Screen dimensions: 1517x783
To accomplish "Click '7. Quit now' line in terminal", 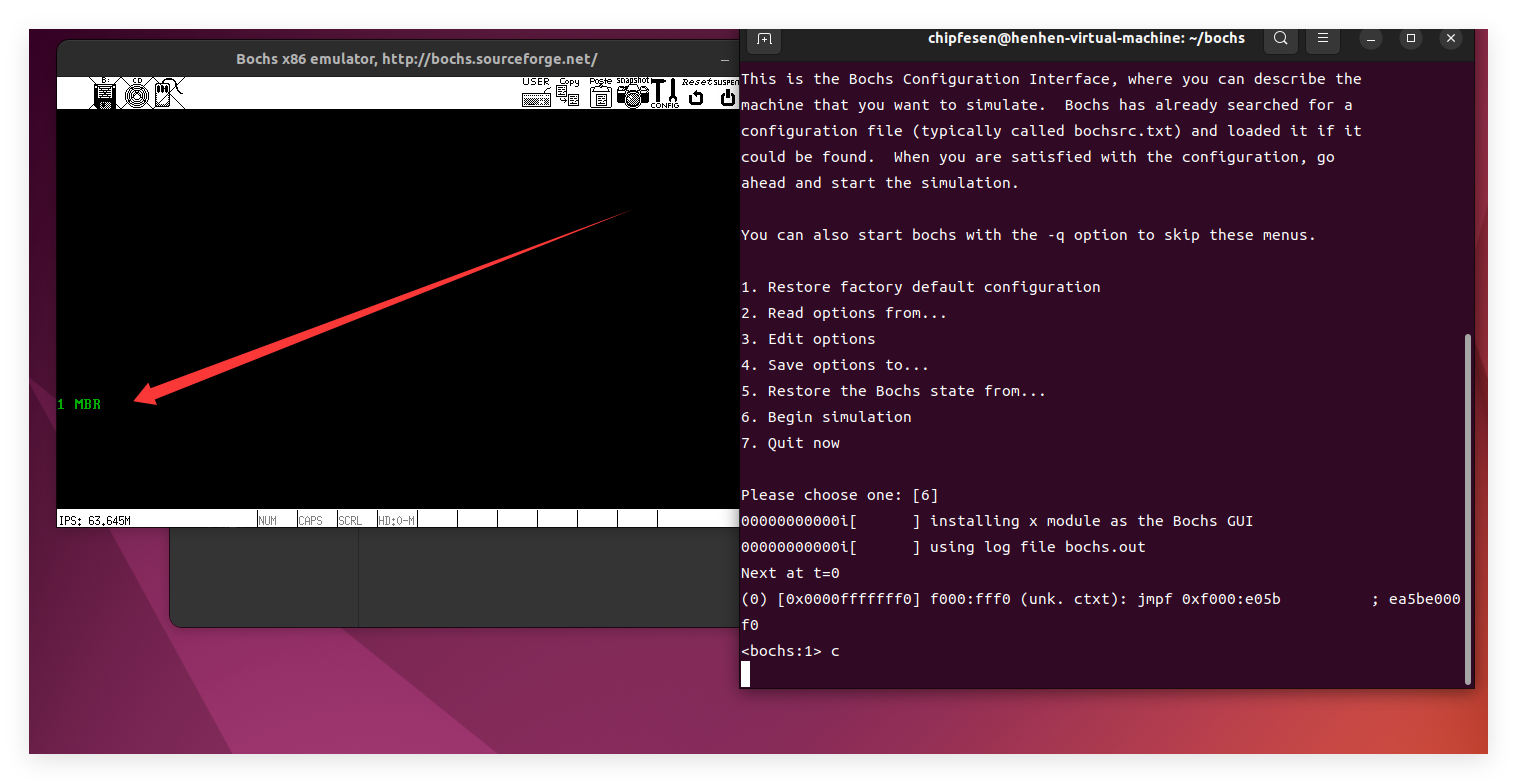I will (790, 443).
